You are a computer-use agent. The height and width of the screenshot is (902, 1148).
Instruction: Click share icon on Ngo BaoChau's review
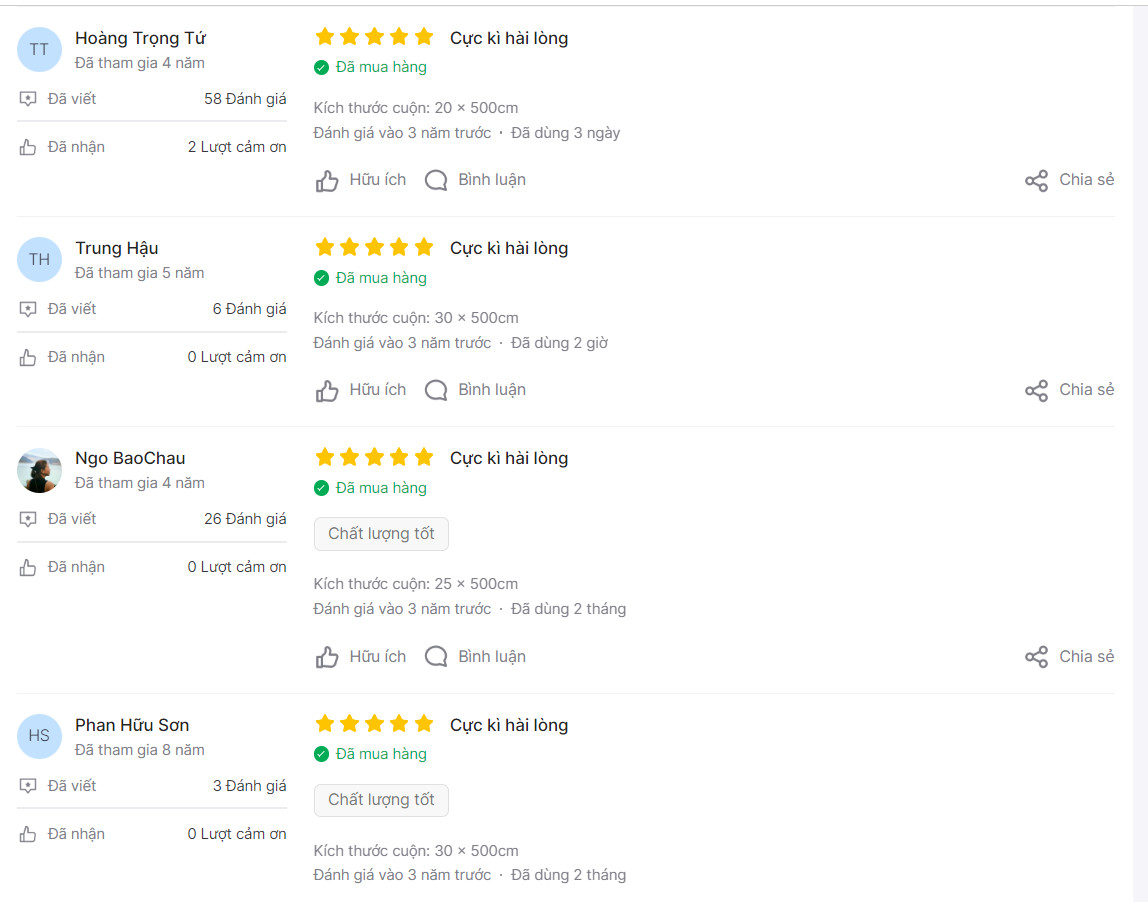tap(1036, 657)
